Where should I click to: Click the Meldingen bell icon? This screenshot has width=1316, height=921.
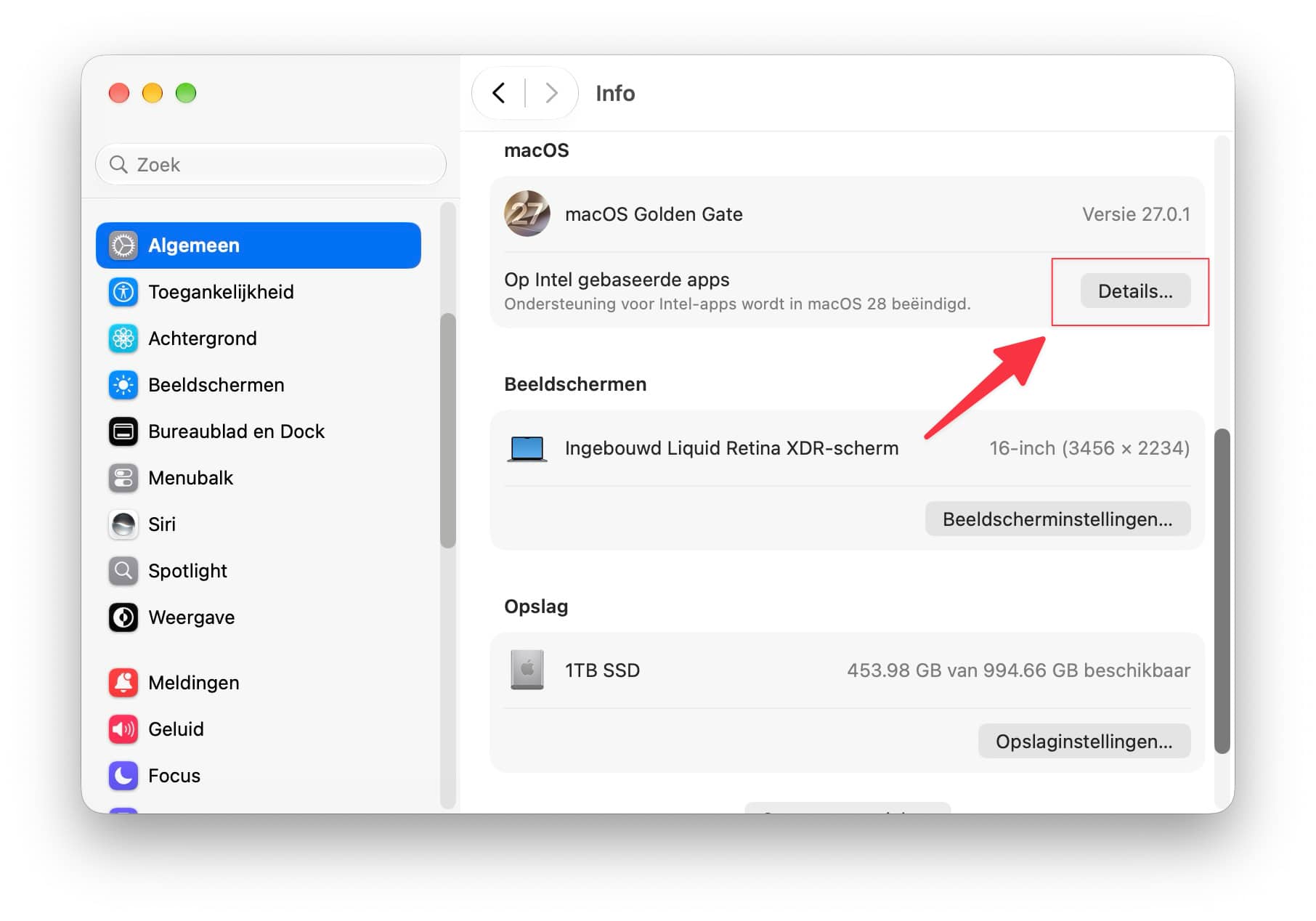[123, 683]
